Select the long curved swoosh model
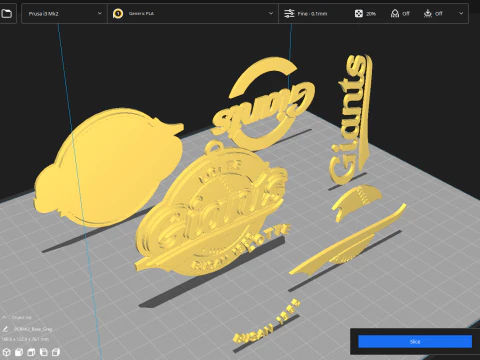480x360 pixels. pos(348,242)
